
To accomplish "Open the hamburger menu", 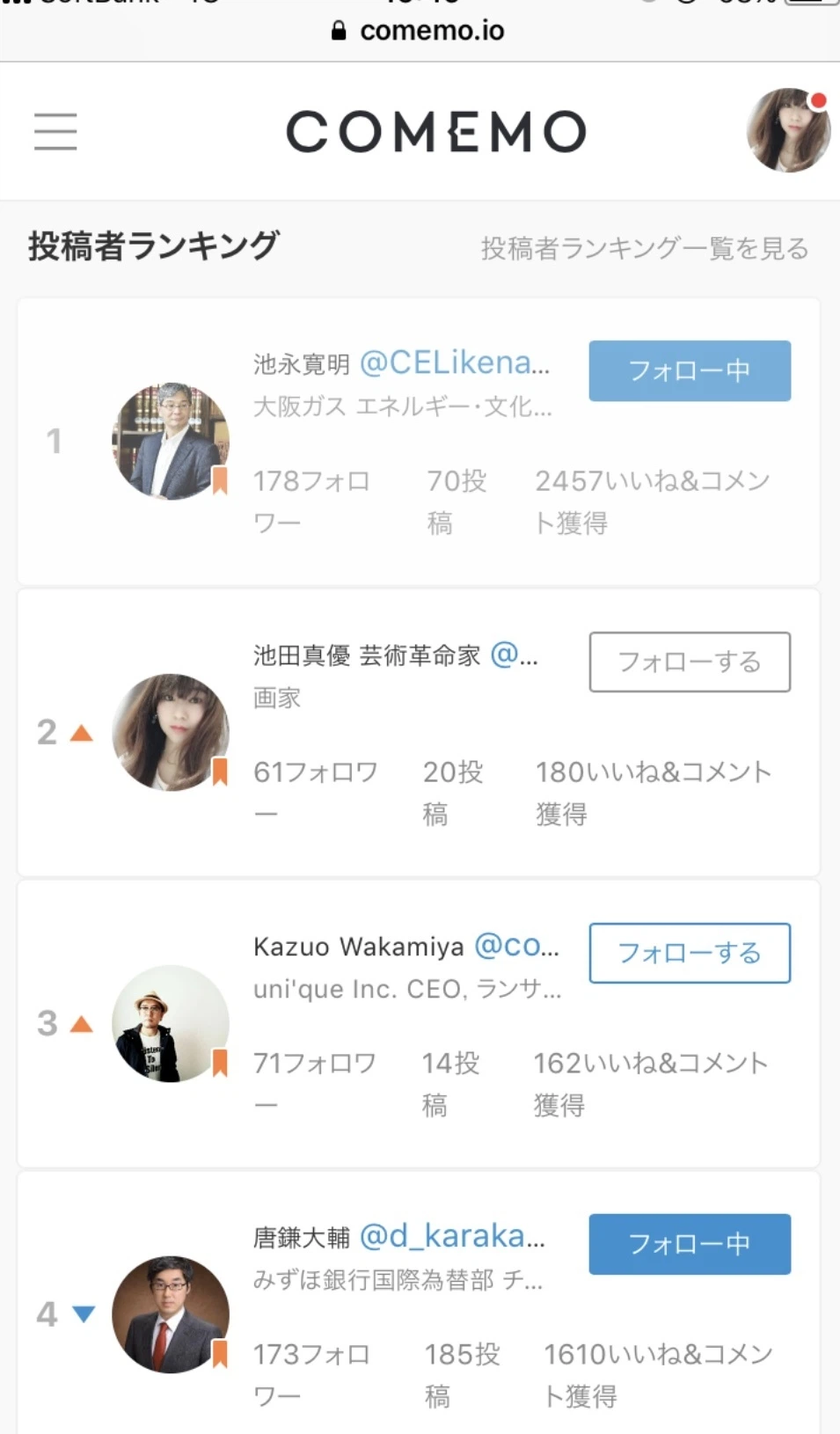I will click(x=55, y=132).
